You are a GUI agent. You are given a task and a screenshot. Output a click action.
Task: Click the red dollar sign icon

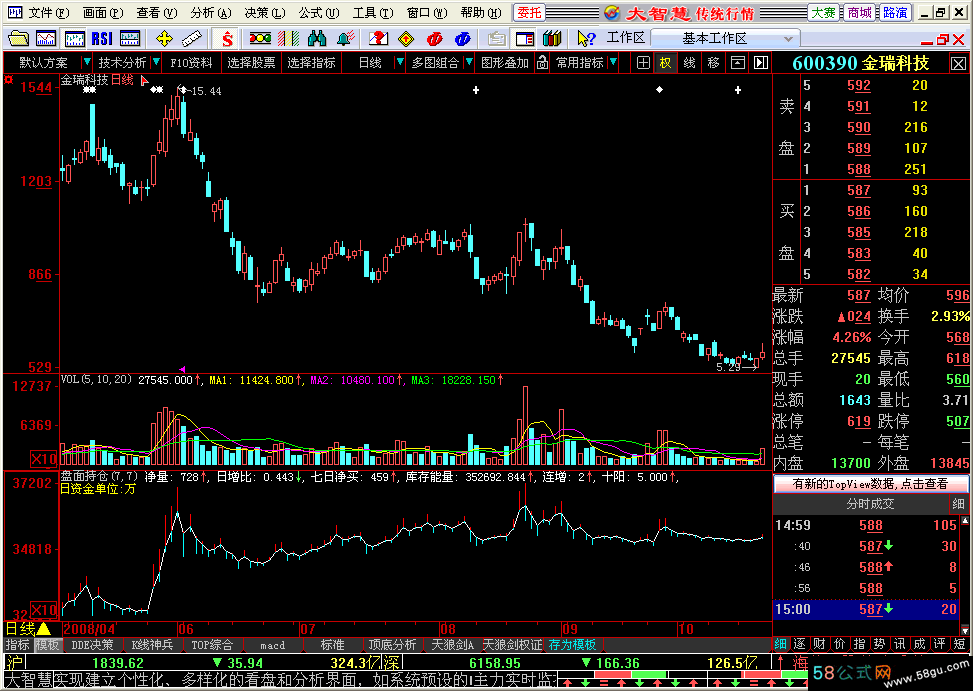coord(227,38)
